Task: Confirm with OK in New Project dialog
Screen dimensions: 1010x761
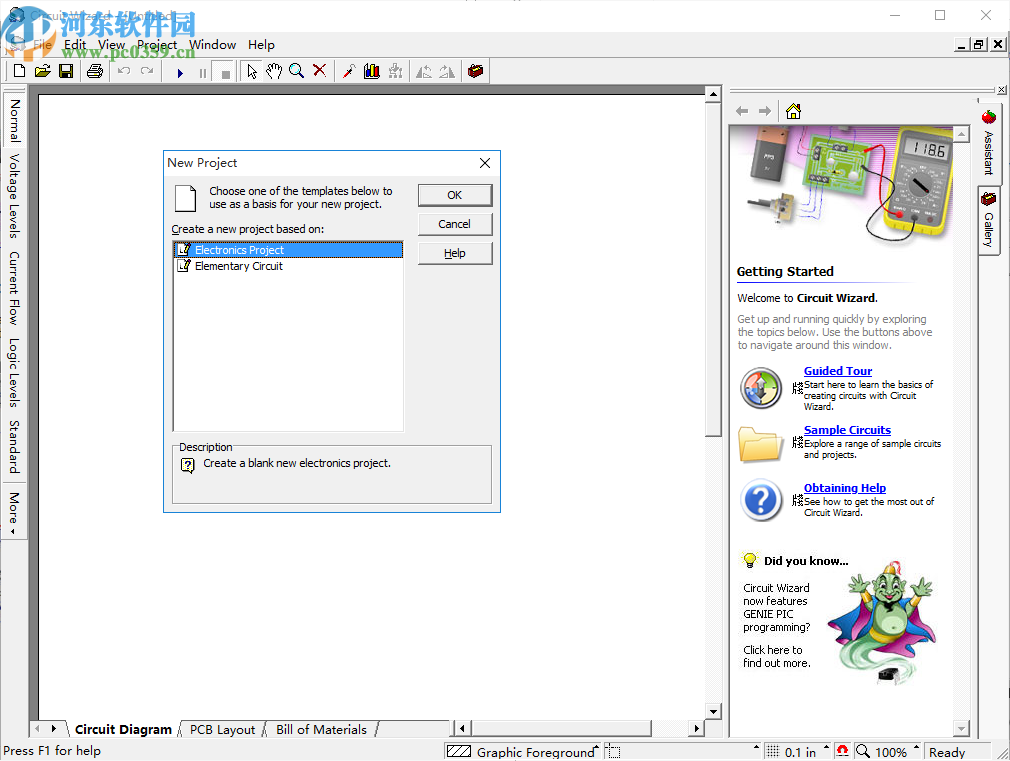Action: [455, 195]
